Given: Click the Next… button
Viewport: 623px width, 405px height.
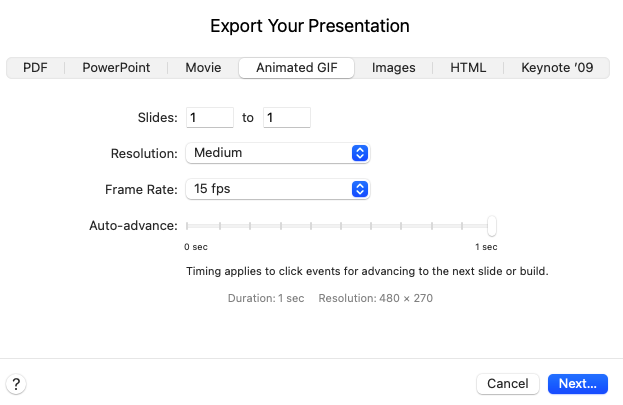Looking at the screenshot, I should pyautogui.click(x=578, y=384).
